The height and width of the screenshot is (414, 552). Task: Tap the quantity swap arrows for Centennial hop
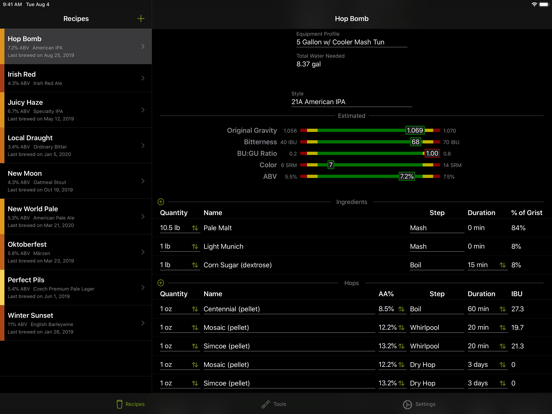coord(195,309)
